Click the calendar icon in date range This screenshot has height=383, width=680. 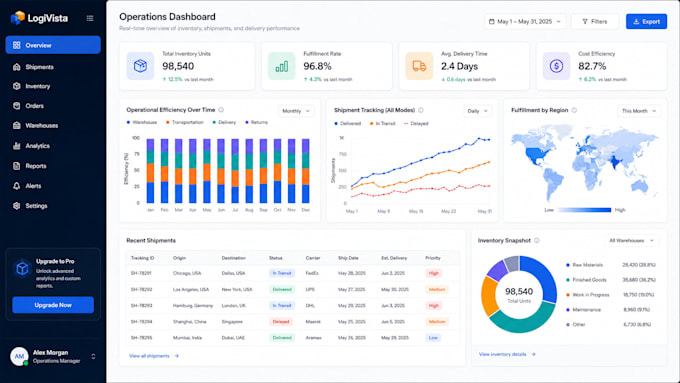click(491, 21)
